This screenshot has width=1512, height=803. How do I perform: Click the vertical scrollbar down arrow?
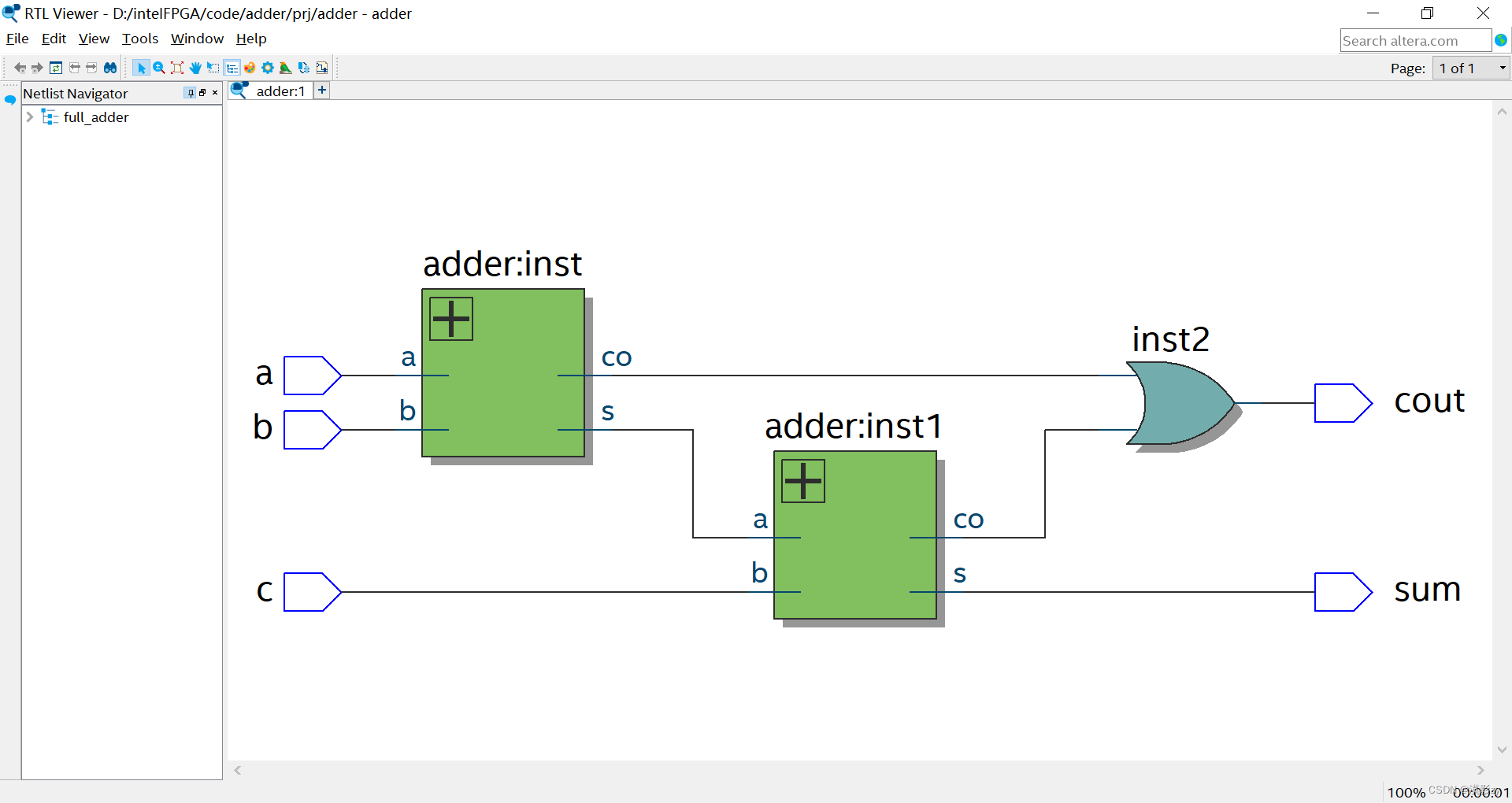1502,750
